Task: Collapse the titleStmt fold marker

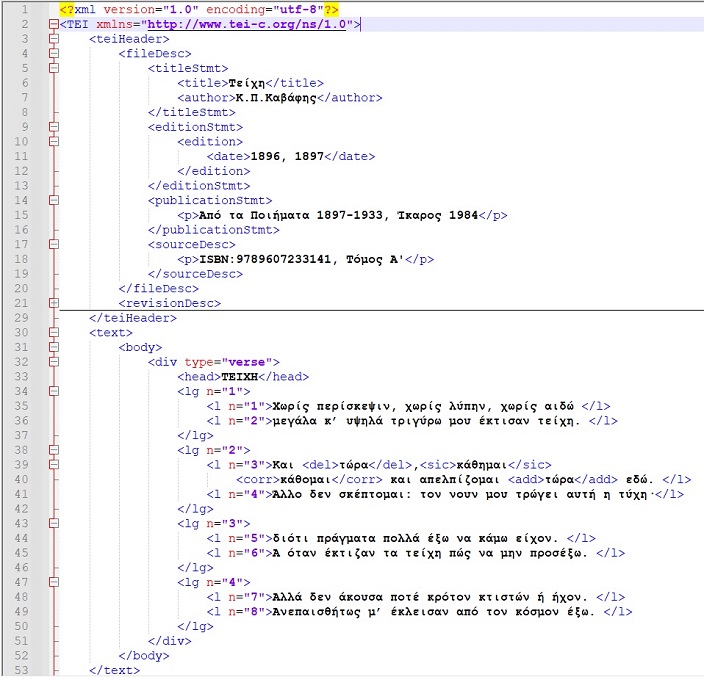Action: click(54, 68)
